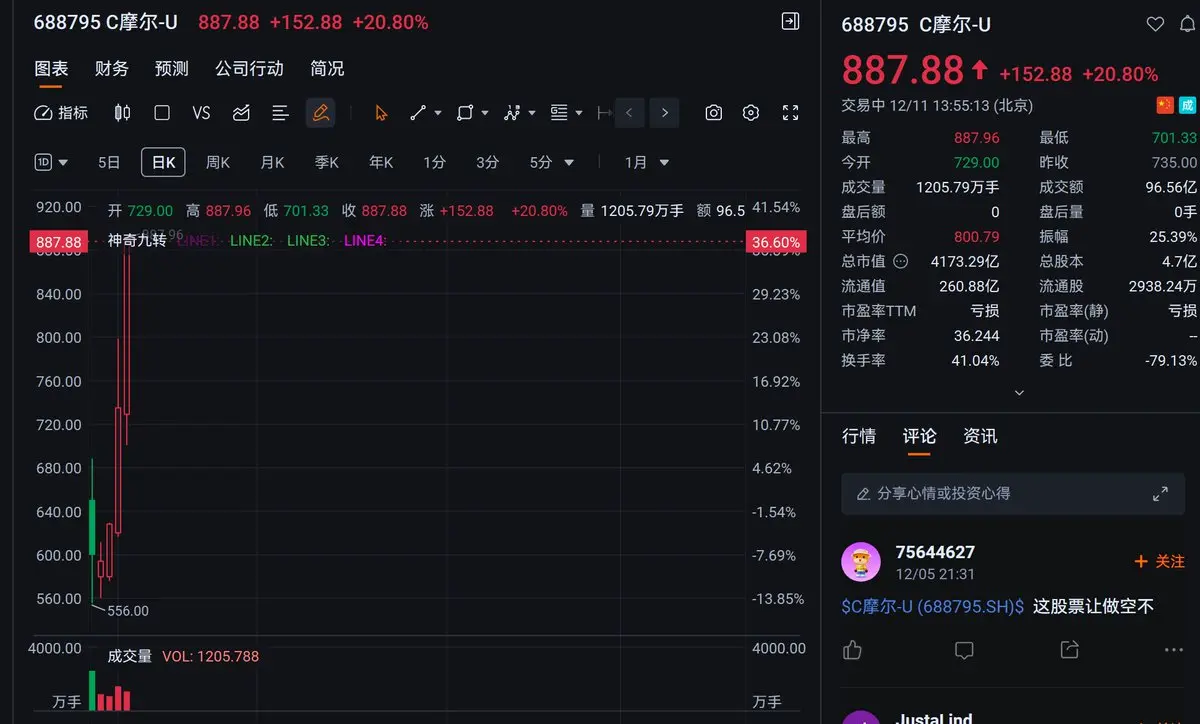Enter fullscreen chart mode icon
The width and height of the screenshot is (1200, 724).
(x=790, y=113)
